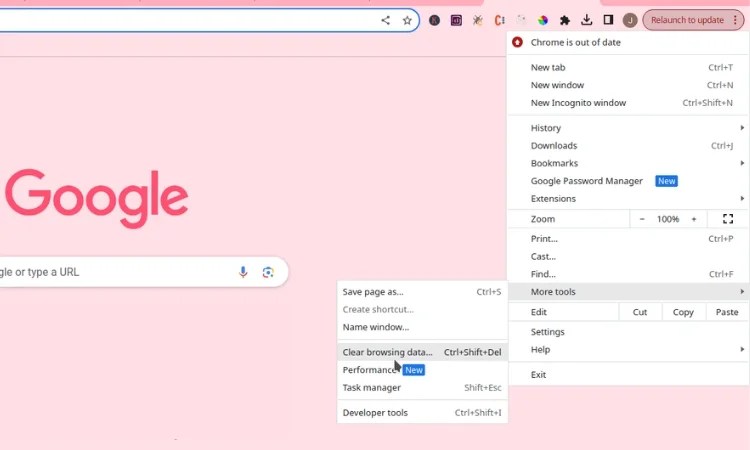Open a New Incognito window
Image resolution: width=750 pixels, height=450 pixels.
point(628,103)
